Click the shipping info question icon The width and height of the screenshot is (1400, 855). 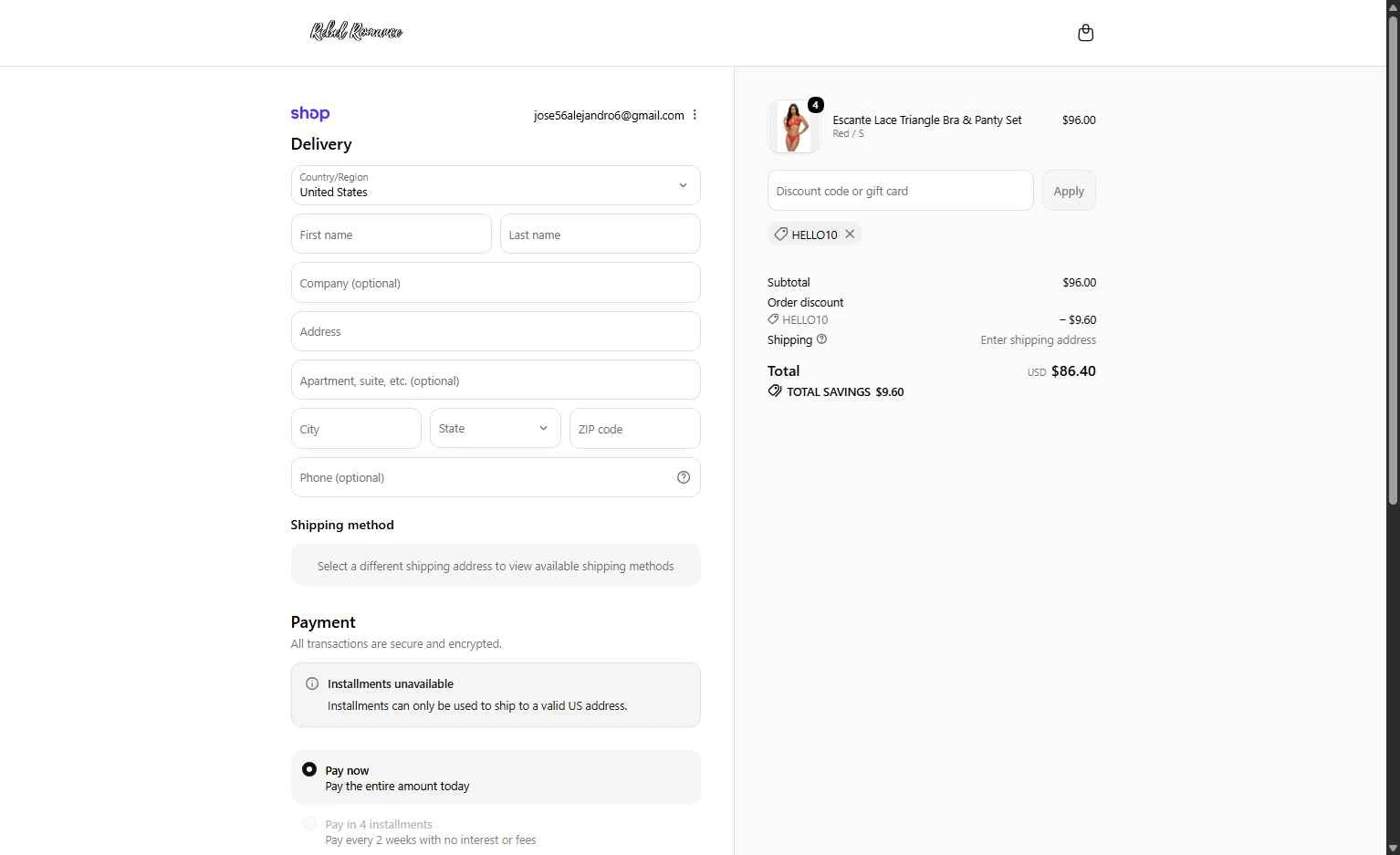tap(821, 339)
